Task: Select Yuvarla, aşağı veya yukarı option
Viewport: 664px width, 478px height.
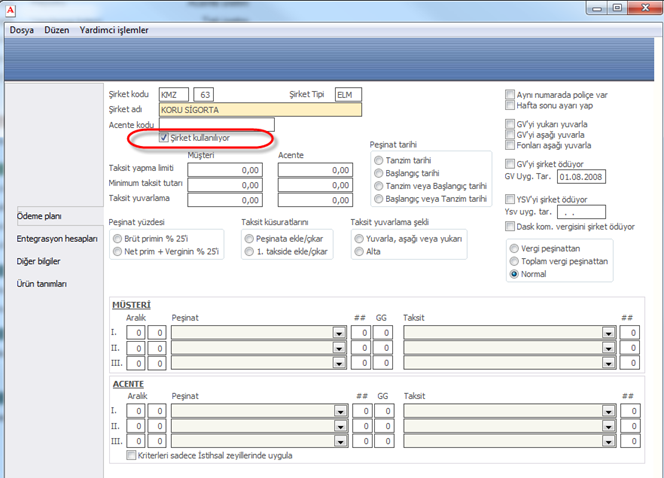Action: (356, 239)
